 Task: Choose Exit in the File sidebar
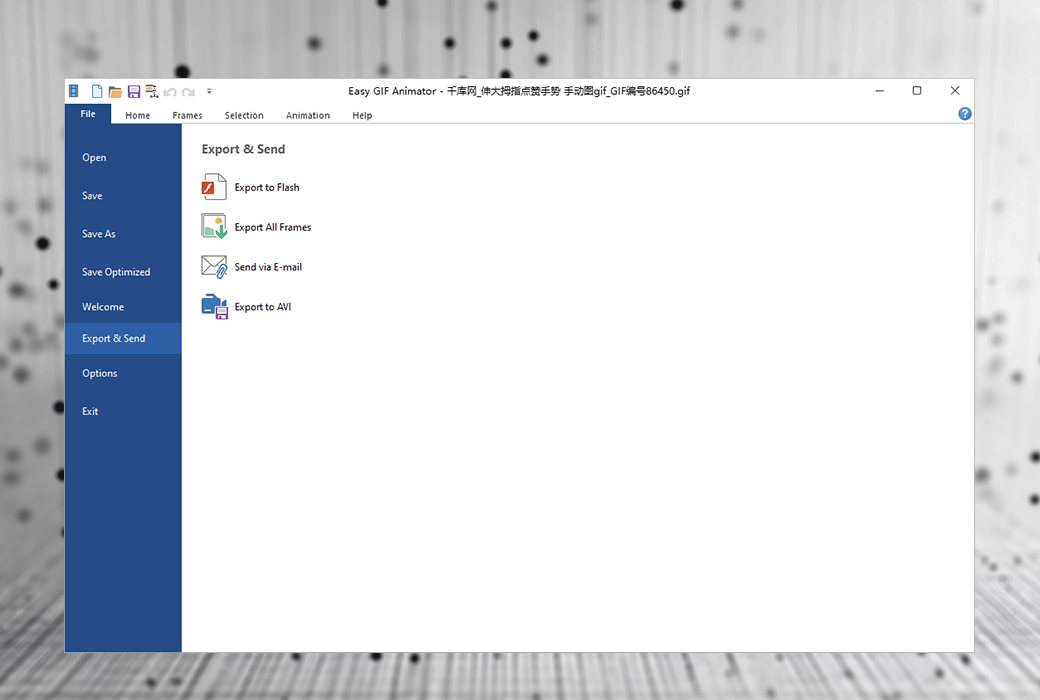(123, 411)
